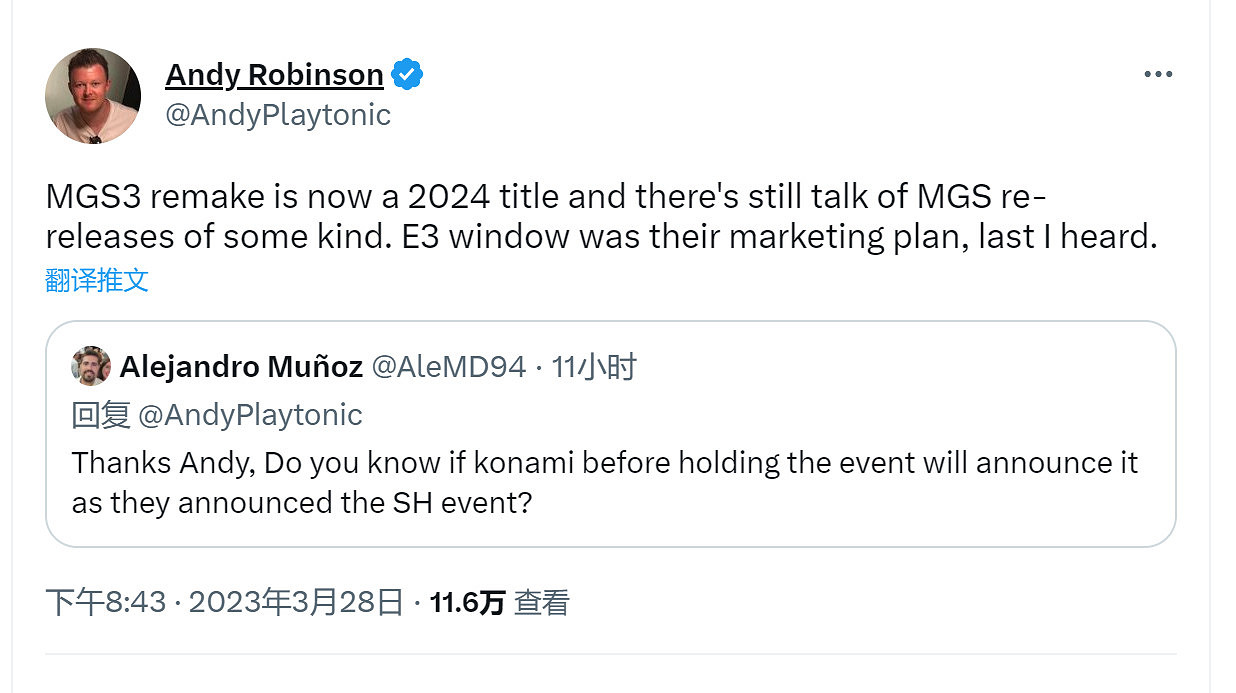This screenshot has height=693, width=1236.
Task: Click the 回复 label in quoted tweet
Action: (x=101, y=415)
